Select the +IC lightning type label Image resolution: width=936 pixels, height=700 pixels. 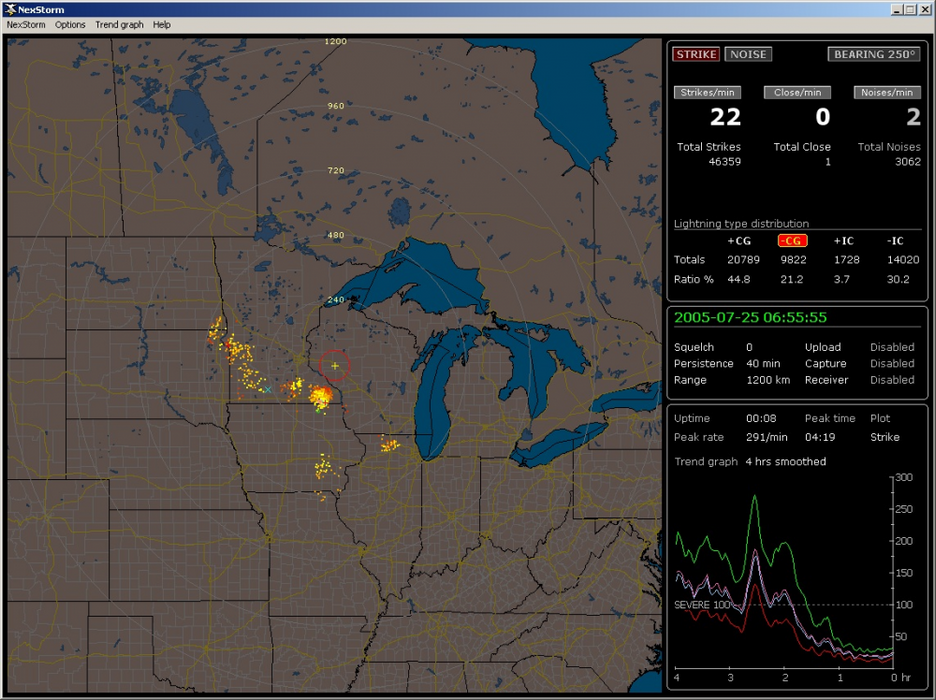[844, 240]
